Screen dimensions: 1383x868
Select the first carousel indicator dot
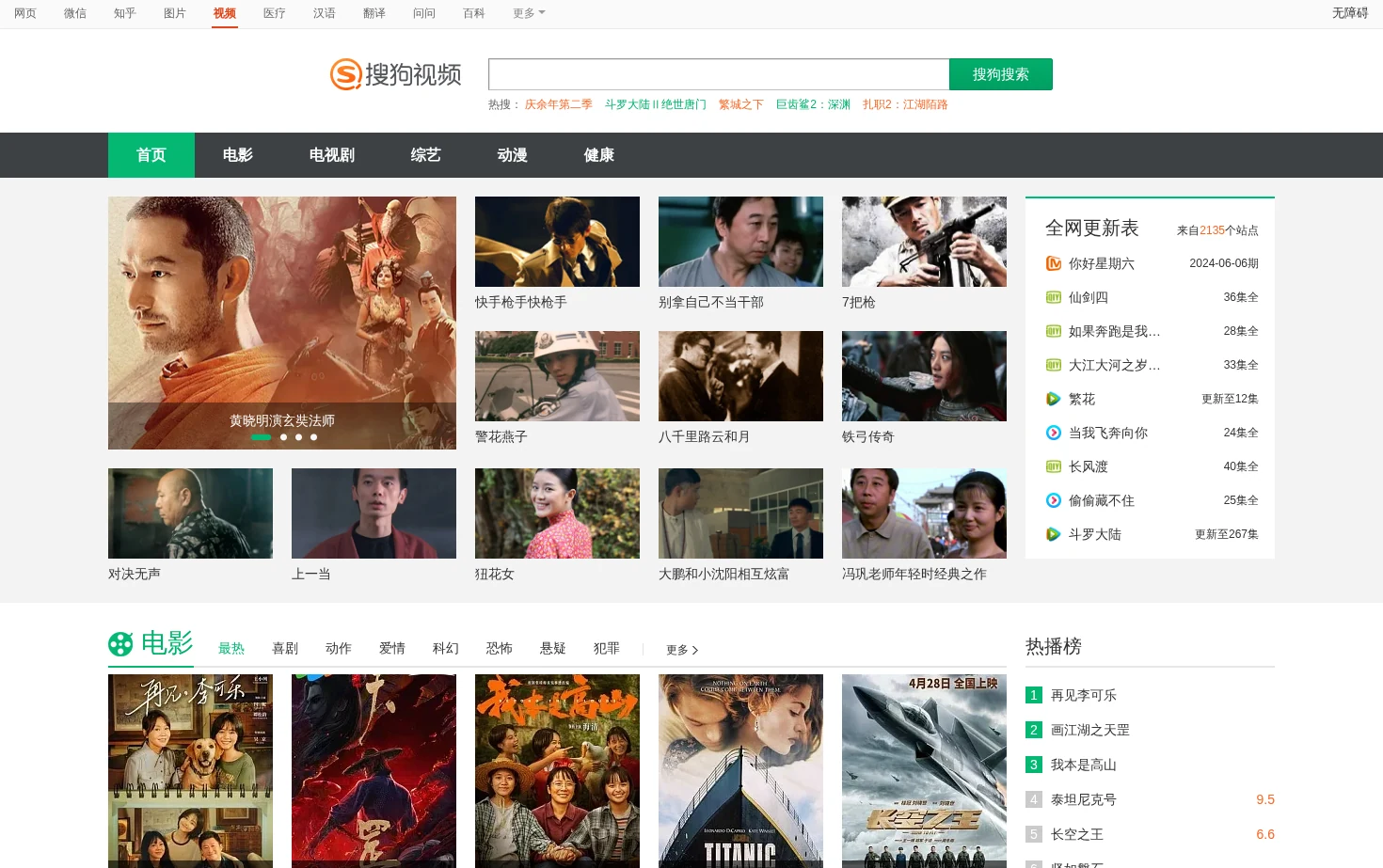261,437
